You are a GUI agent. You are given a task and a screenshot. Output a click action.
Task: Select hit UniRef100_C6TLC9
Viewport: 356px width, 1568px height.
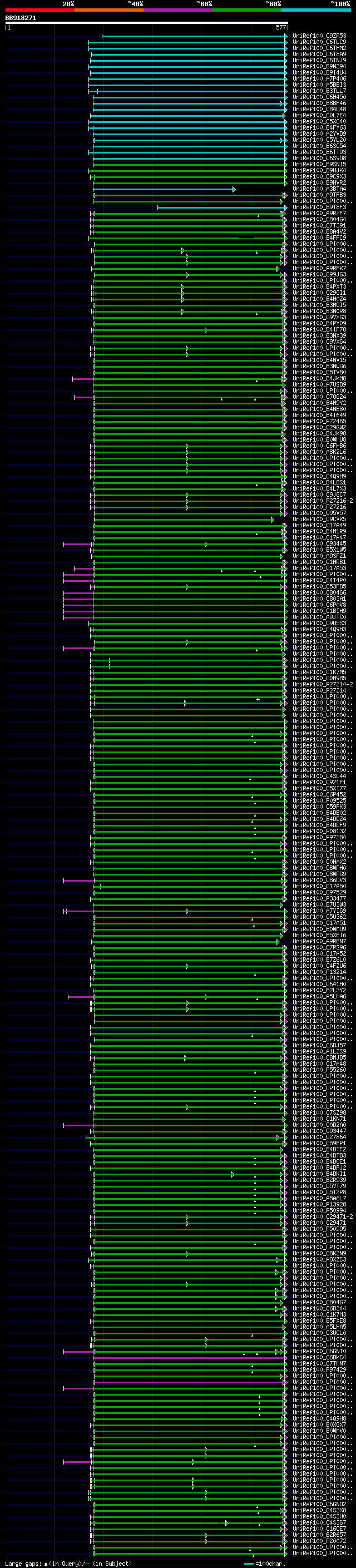click(x=319, y=42)
